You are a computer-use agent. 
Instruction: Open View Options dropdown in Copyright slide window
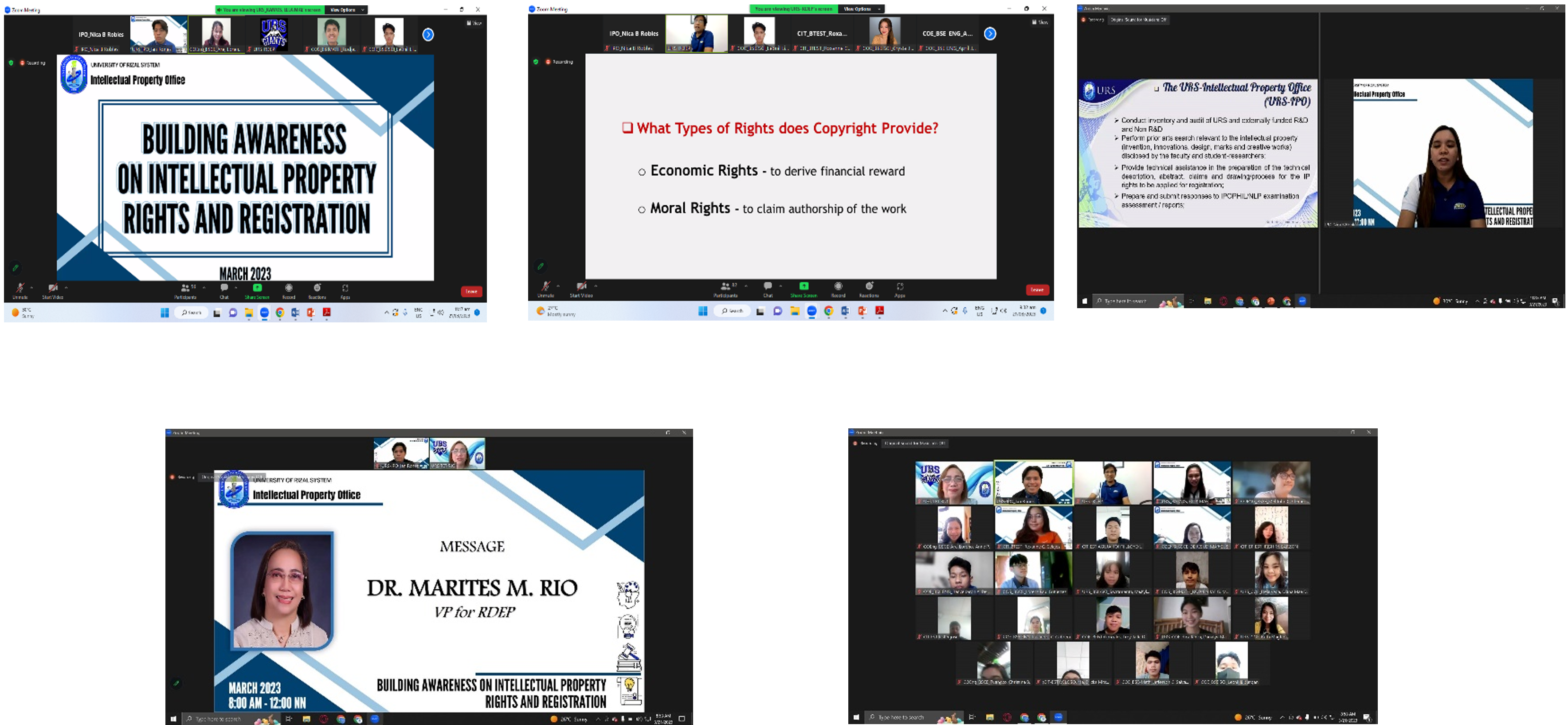[861, 8]
